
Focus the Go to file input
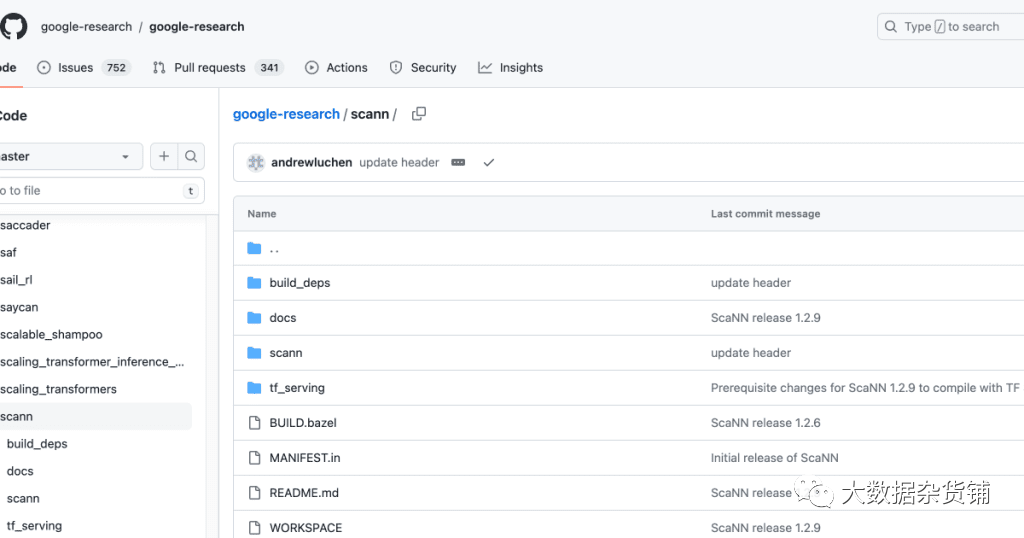coord(101,191)
